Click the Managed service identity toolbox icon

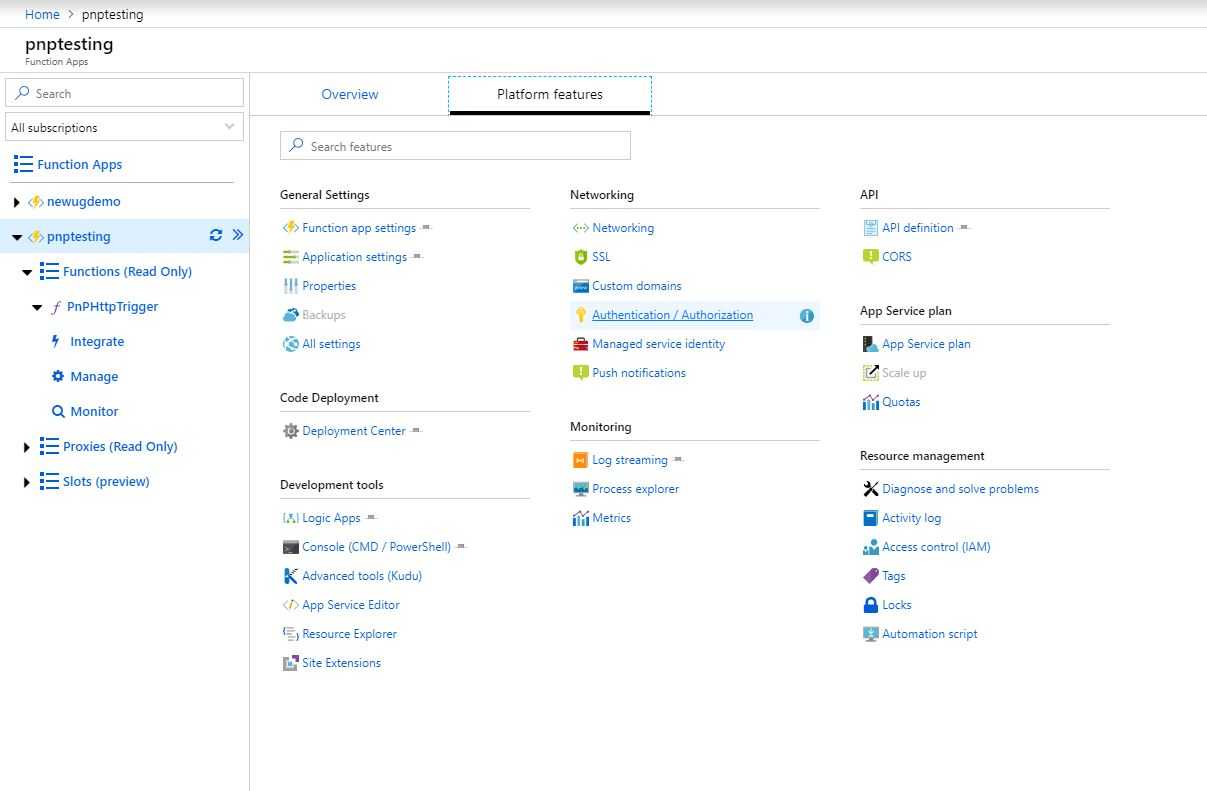point(581,344)
